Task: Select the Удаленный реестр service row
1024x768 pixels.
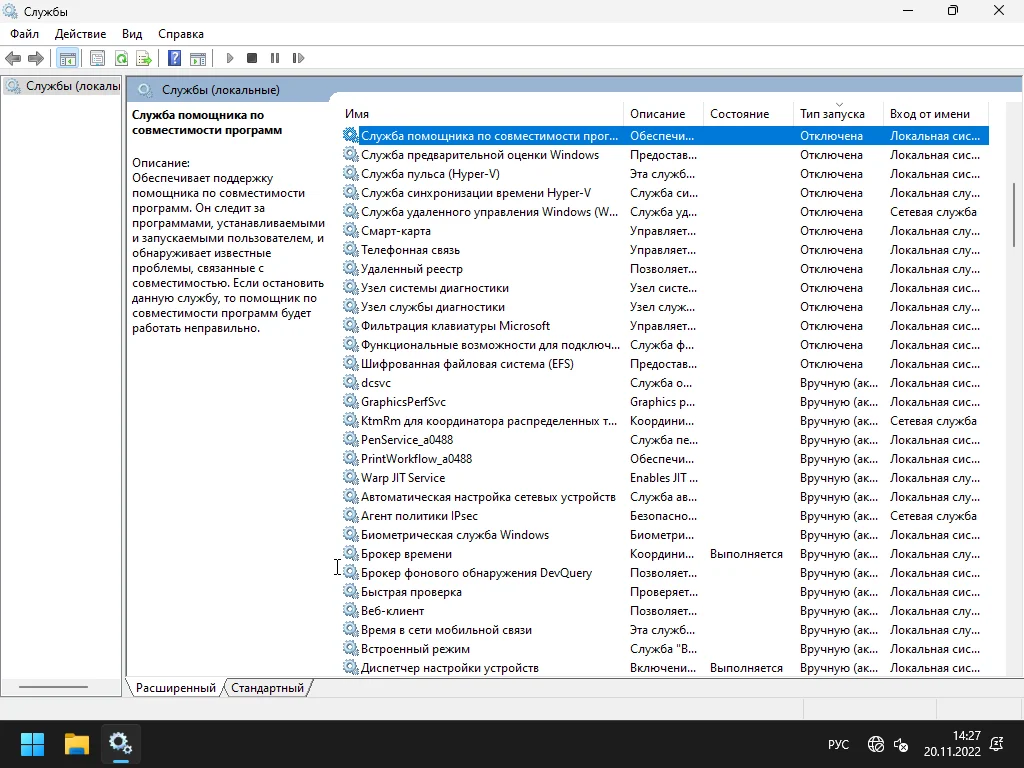Action: pos(411,269)
